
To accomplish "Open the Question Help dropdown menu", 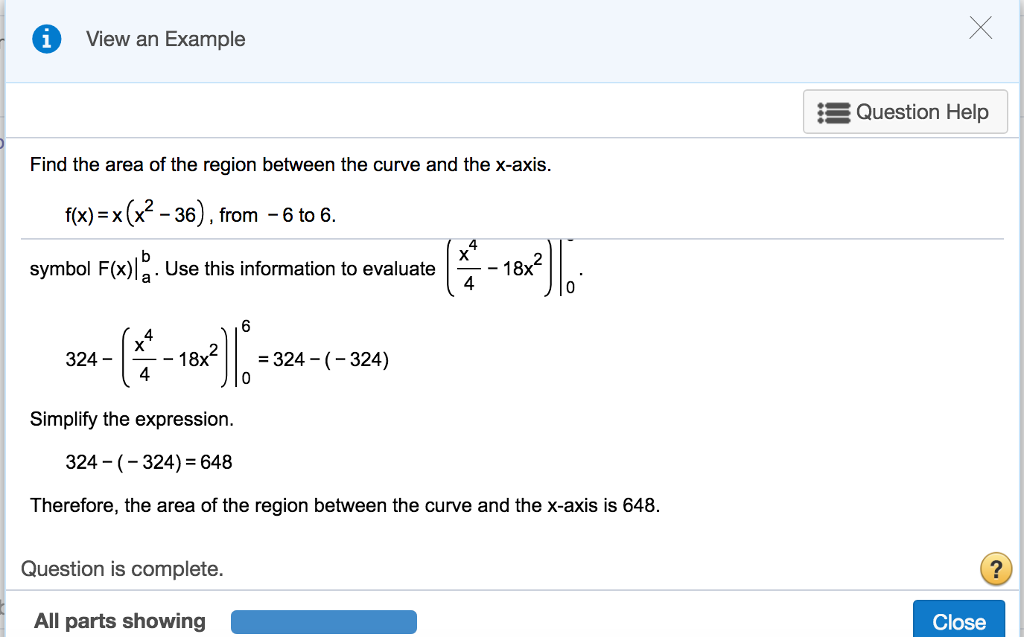I will tap(905, 111).
